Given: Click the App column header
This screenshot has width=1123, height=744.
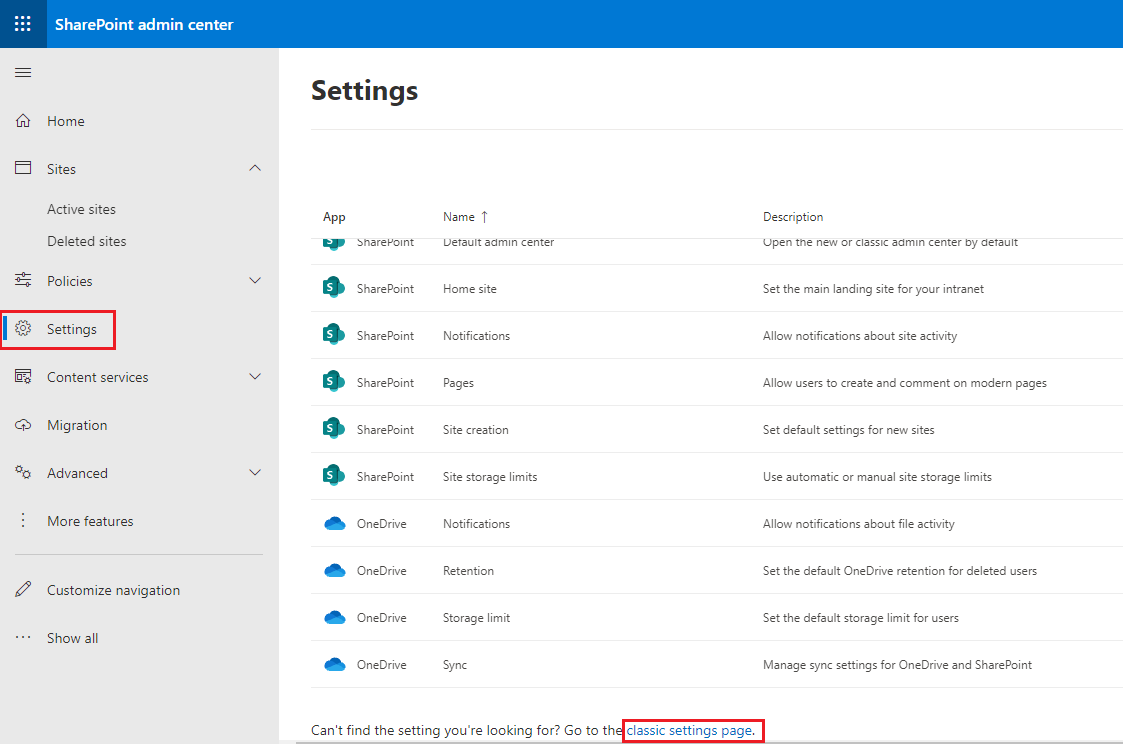Looking at the screenshot, I should point(334,217).
